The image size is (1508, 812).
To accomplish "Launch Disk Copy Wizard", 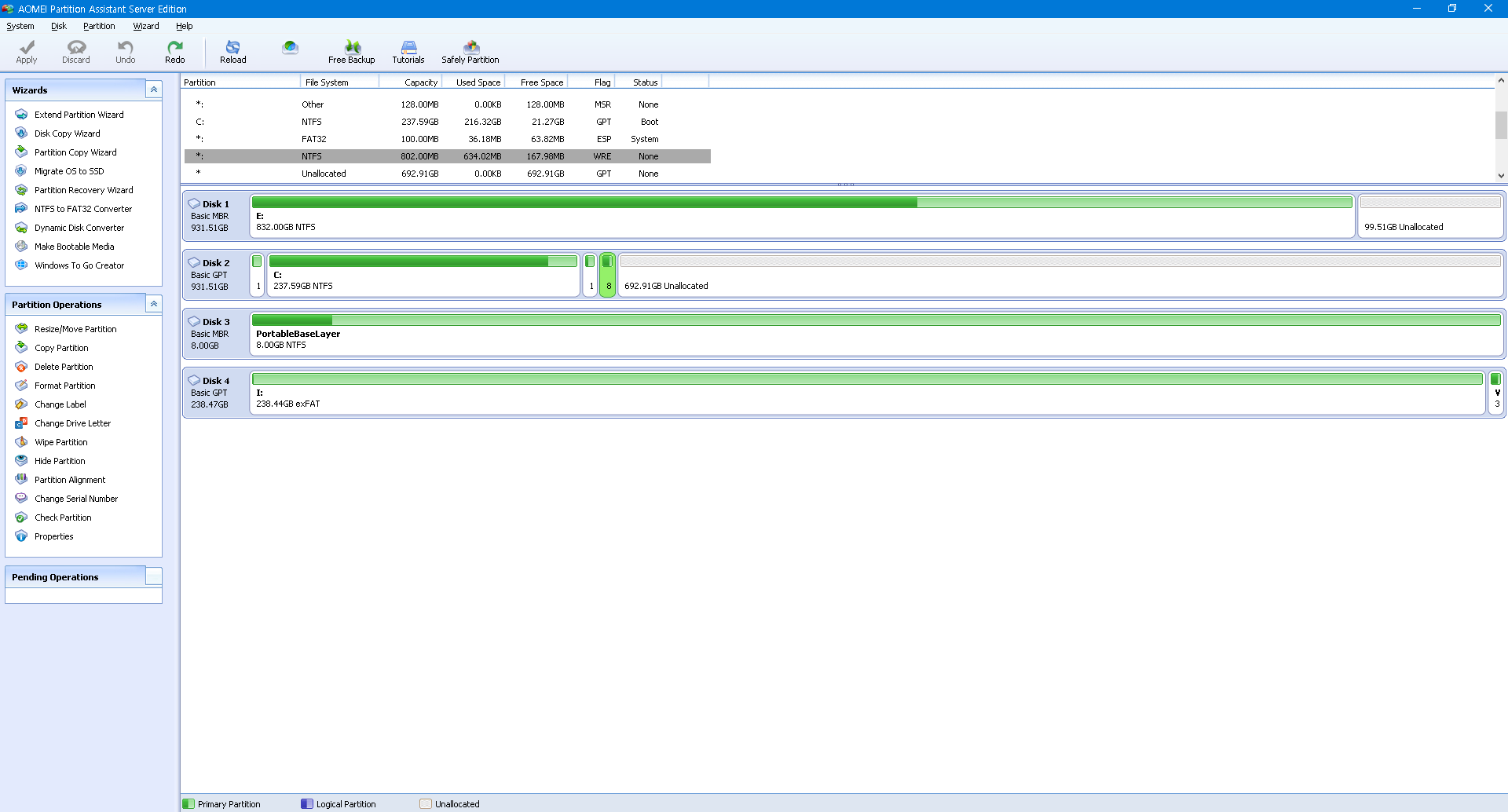I will pos(67,134).
